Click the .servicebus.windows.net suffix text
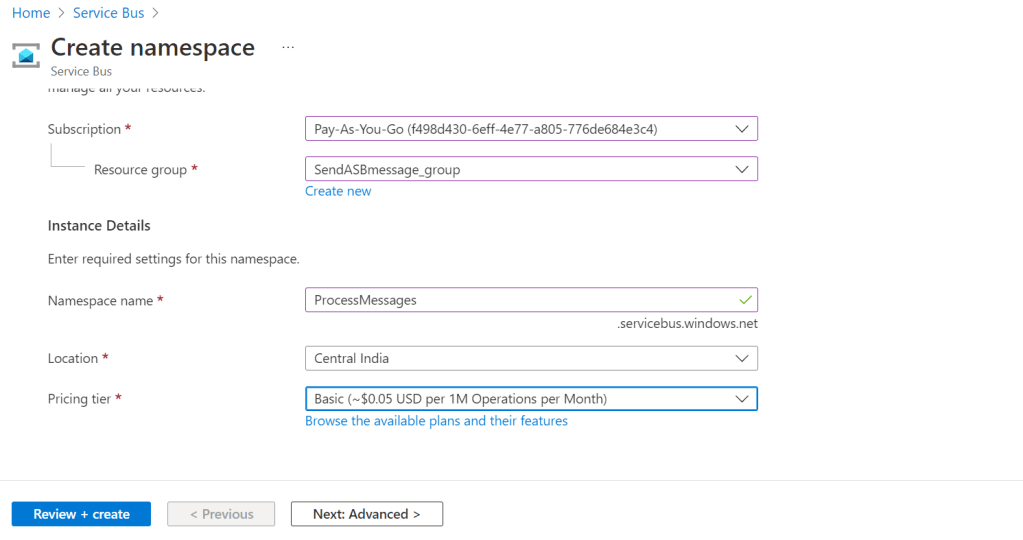 point(688,323)
